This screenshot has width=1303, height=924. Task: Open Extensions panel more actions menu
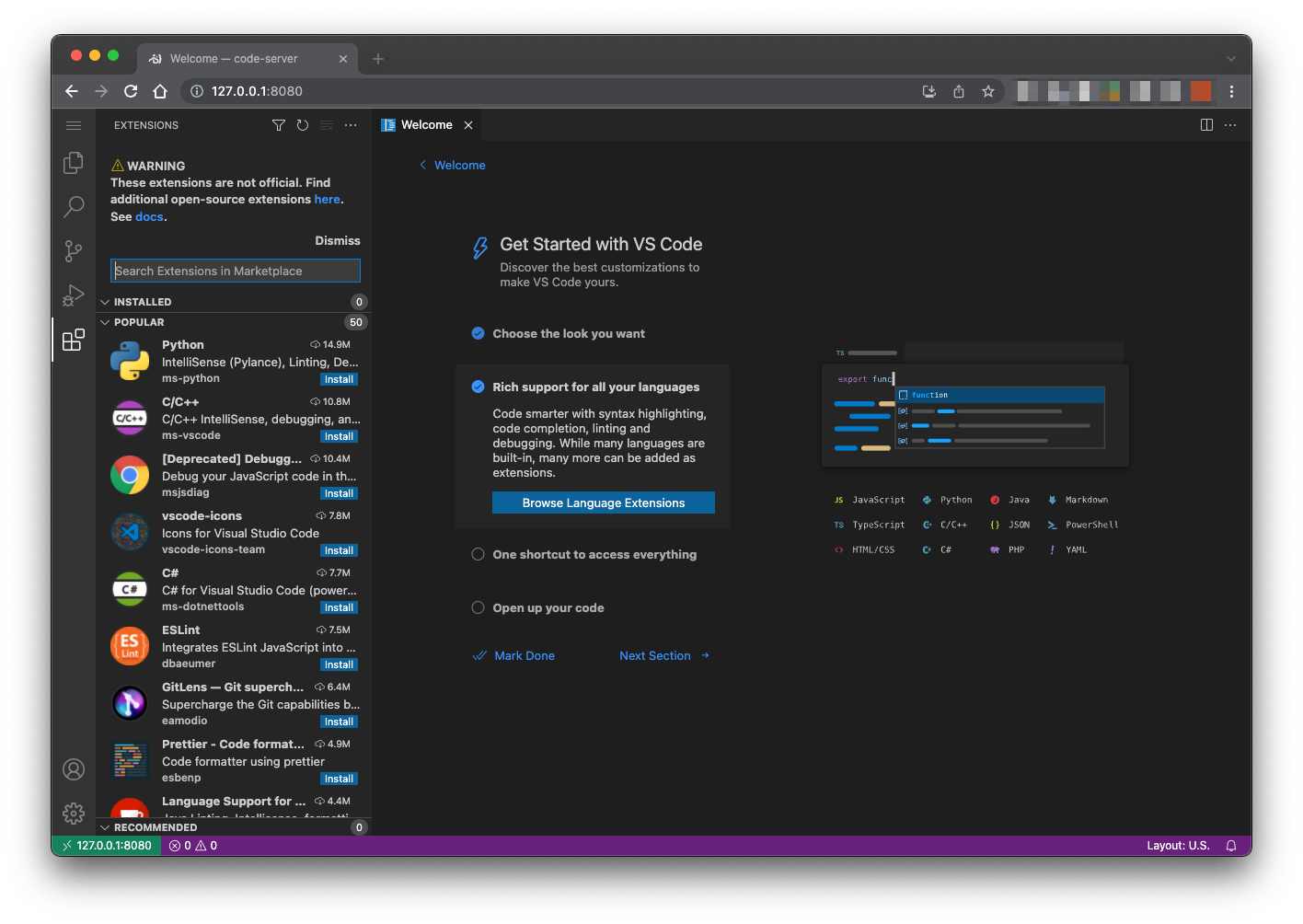point(351,125)
